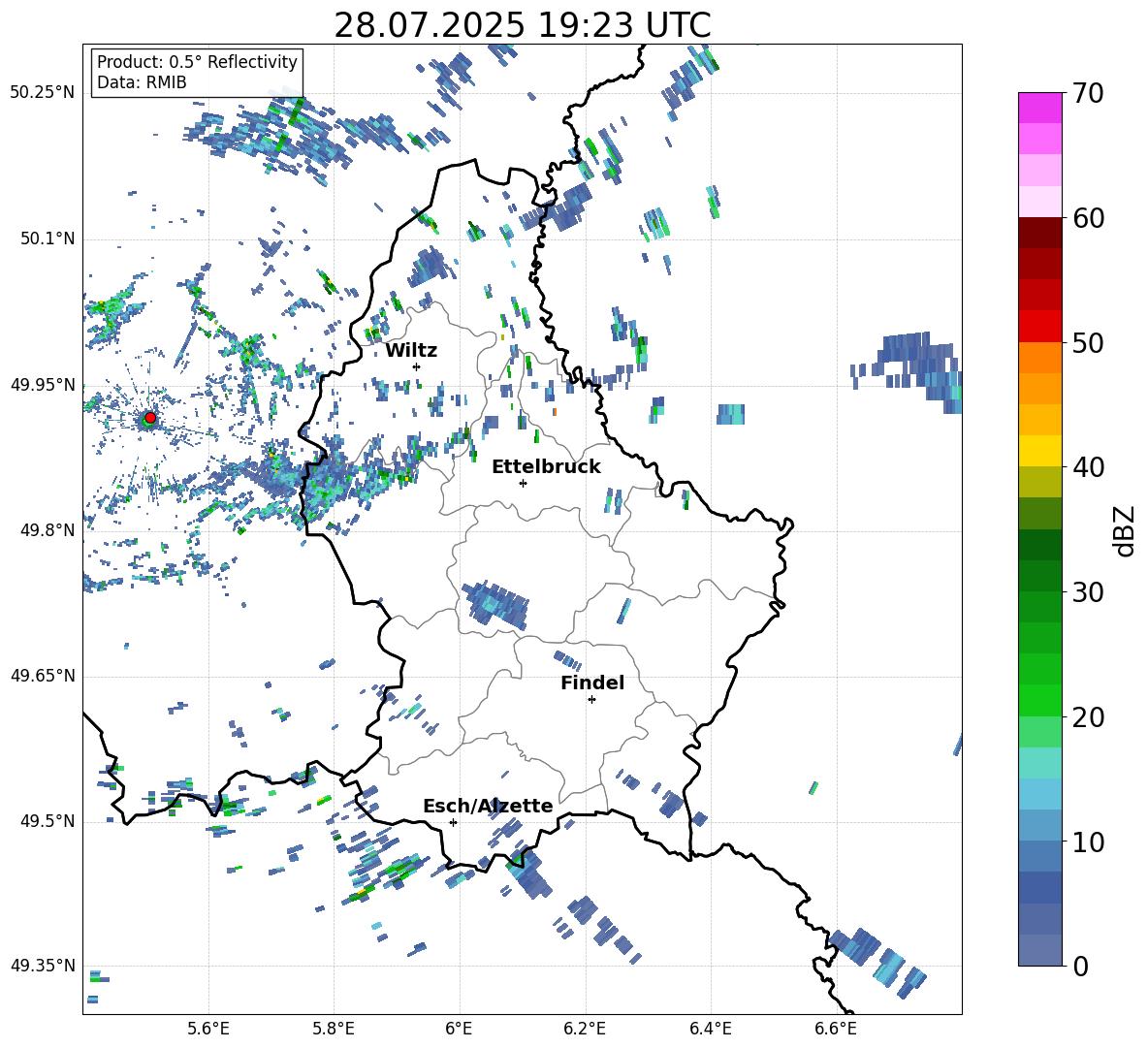Click the Findel station cross marker
Screen dimensions: 1148x1048
(x=591, y=700)
